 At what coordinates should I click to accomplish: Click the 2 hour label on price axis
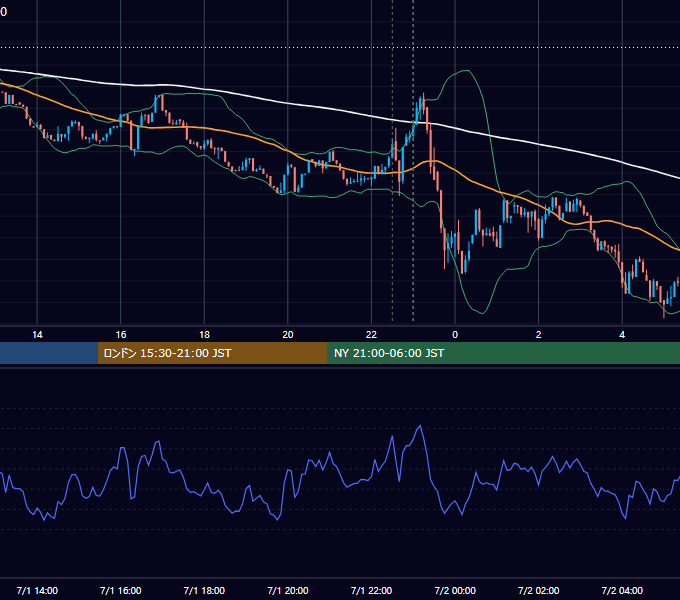pos(539,335)
